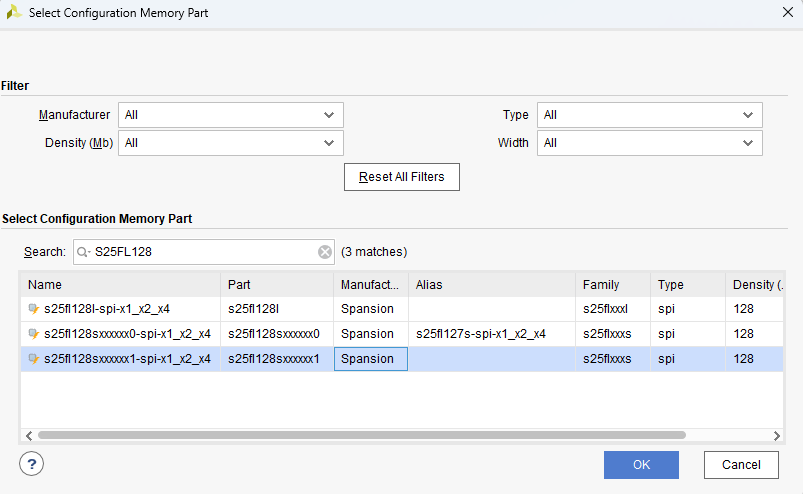Open the Manufacturer dropdown
803x494 pixels.
230,115
